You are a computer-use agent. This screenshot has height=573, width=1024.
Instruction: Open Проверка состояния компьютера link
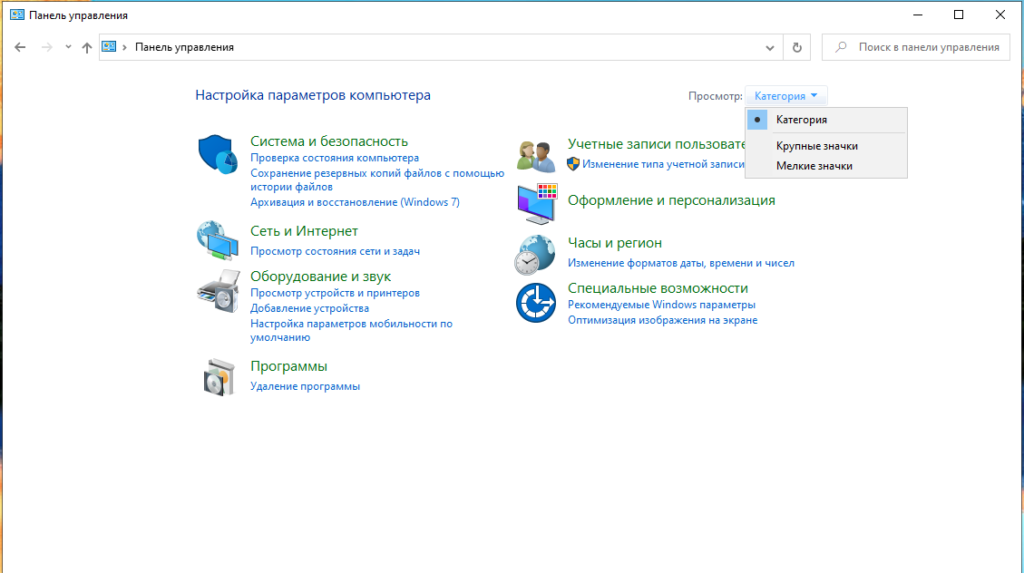(x=334, y=158)
